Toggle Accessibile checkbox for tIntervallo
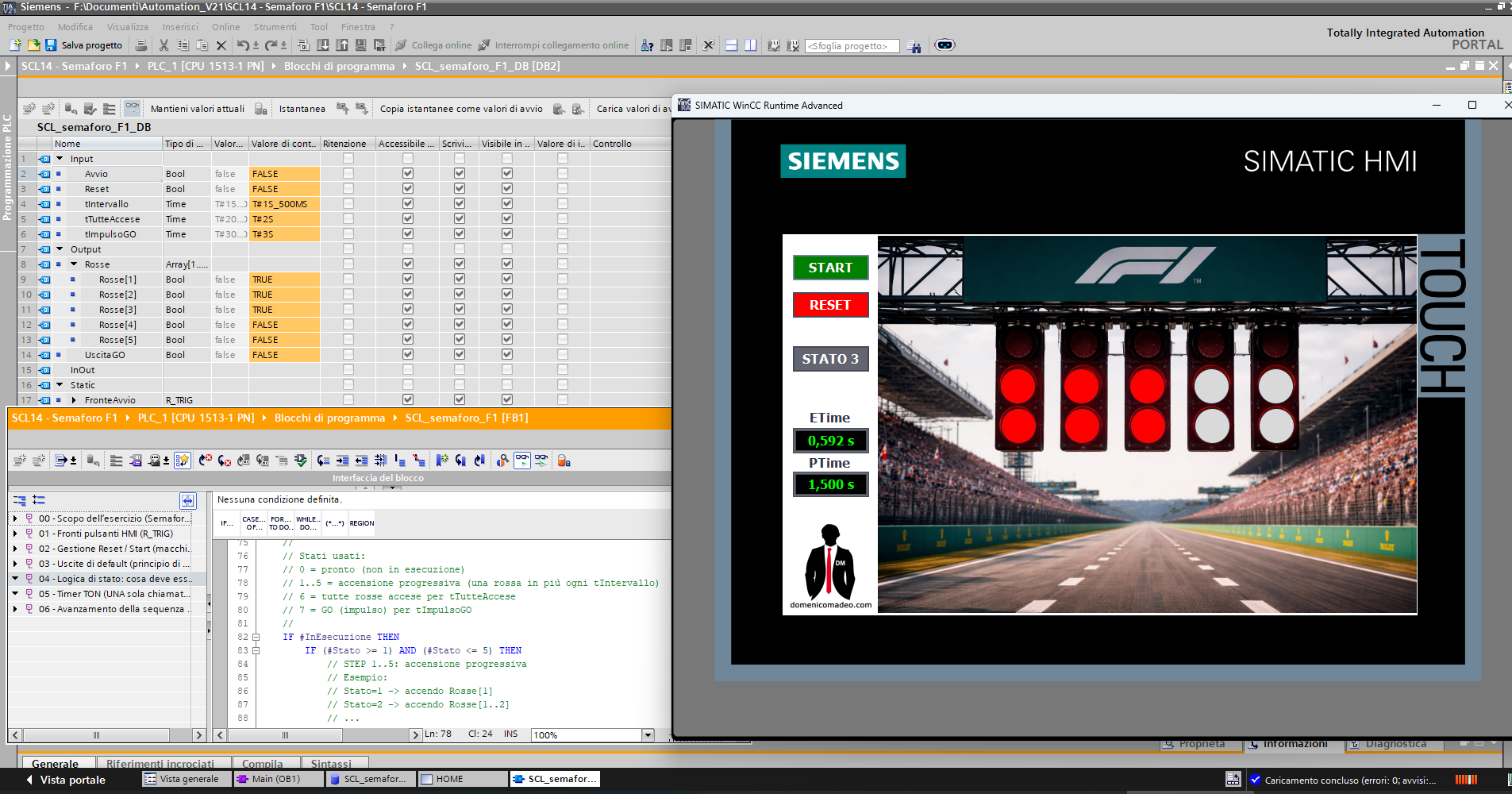Viewport: 1512px width, 794px height. [407, 204]
